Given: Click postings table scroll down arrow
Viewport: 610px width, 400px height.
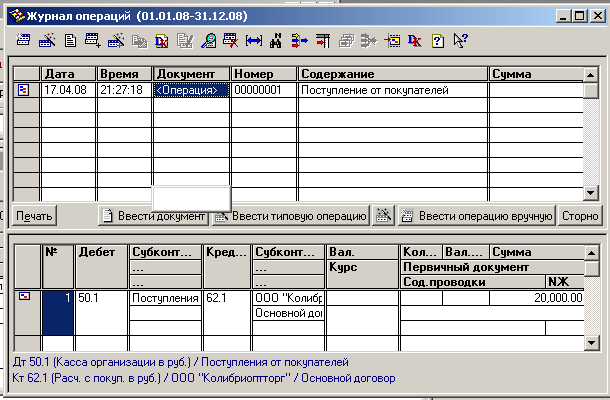Looking at the screenshot, I should (591, 342).
